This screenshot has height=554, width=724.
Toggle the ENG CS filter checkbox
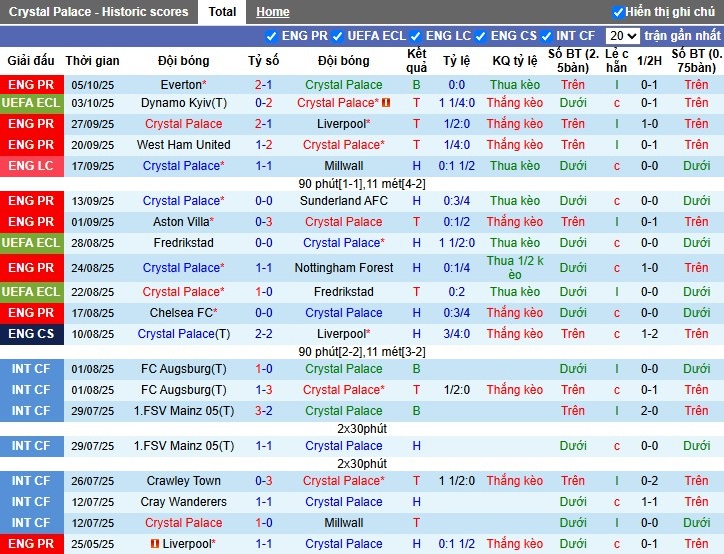tap(482, 36)
